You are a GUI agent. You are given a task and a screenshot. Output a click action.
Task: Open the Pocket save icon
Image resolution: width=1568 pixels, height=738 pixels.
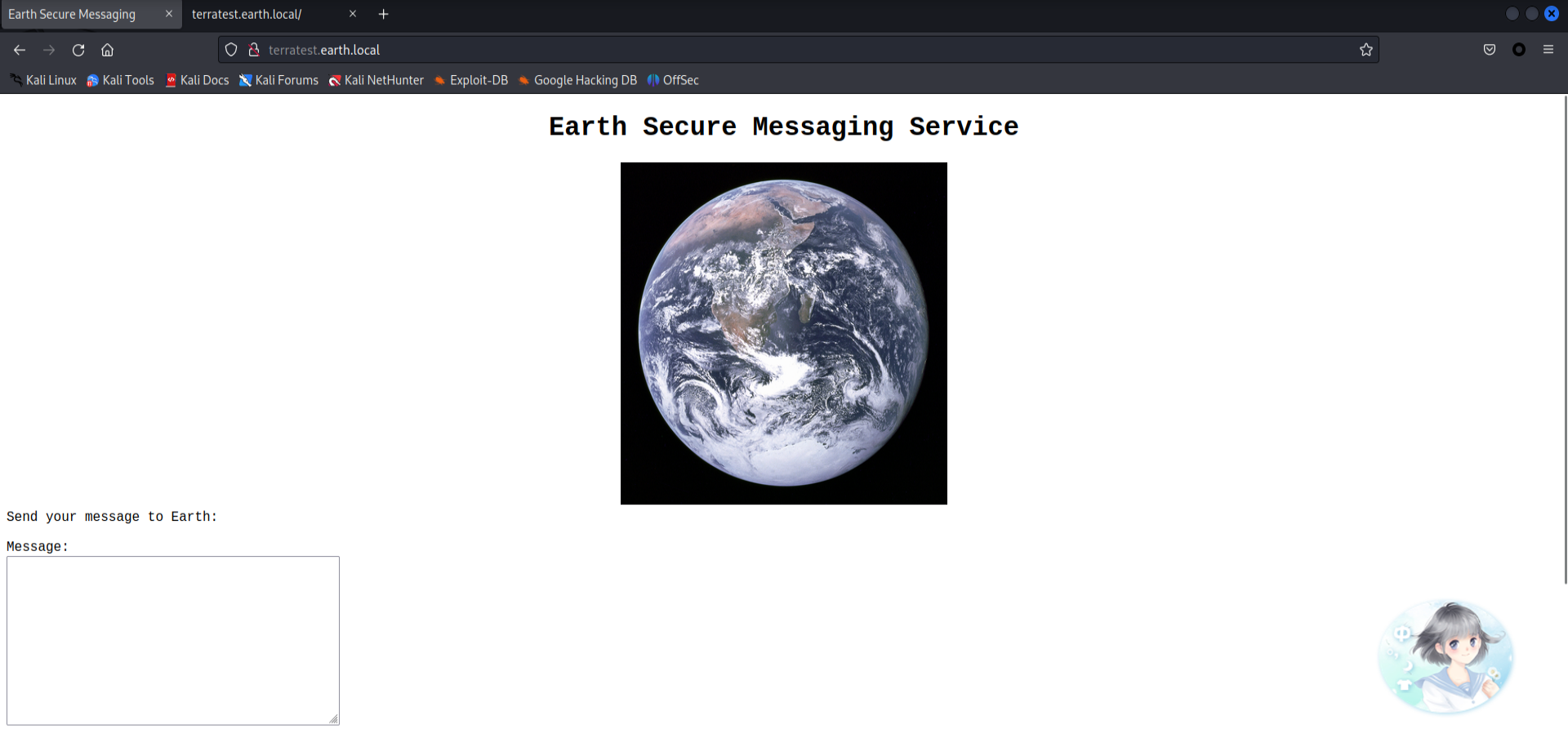pyautogui.click(x=1490, y=50)
